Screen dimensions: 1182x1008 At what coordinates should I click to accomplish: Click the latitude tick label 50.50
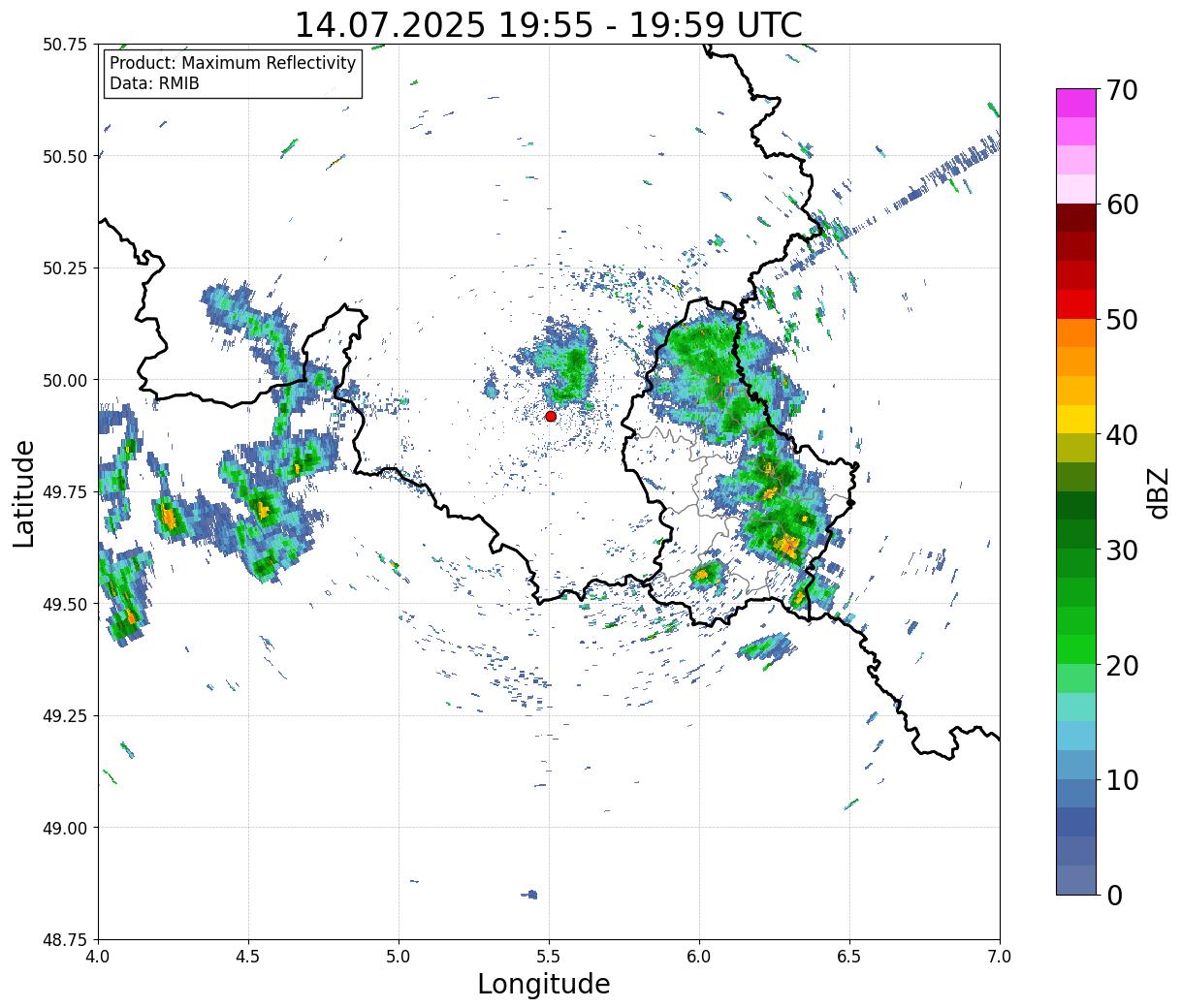coord(65,156)
